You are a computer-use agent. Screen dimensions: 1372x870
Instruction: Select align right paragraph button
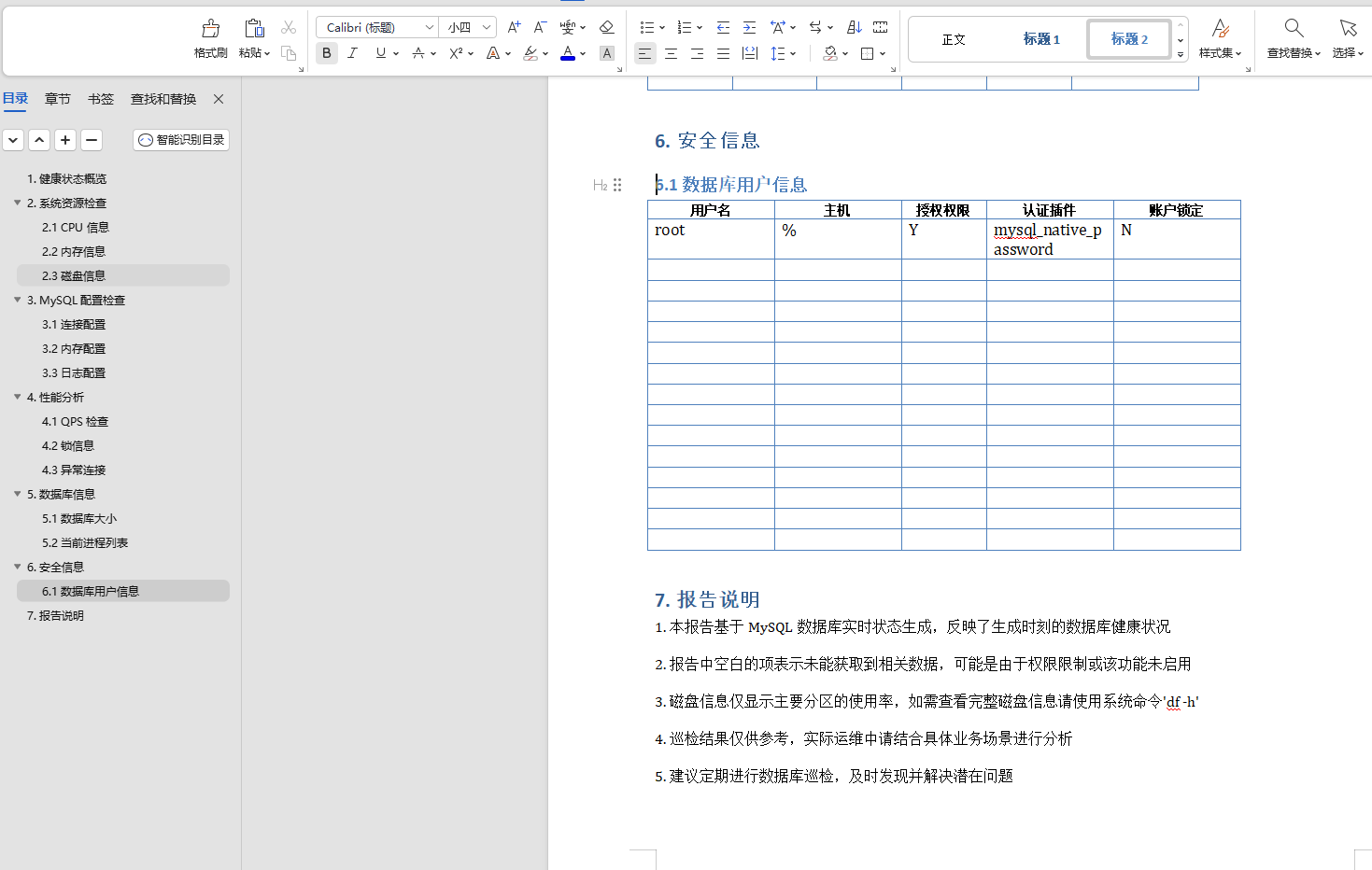697,53
